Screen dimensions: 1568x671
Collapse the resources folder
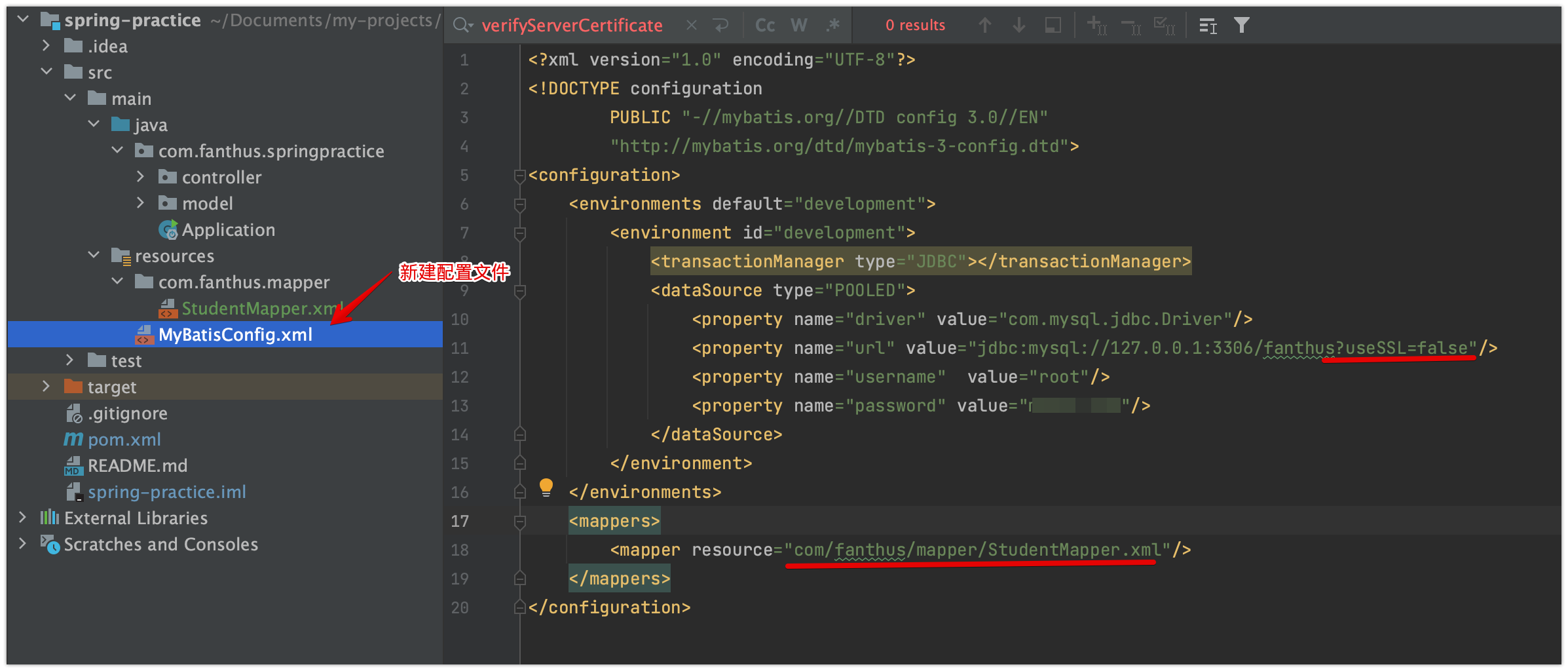click(94, 256)
